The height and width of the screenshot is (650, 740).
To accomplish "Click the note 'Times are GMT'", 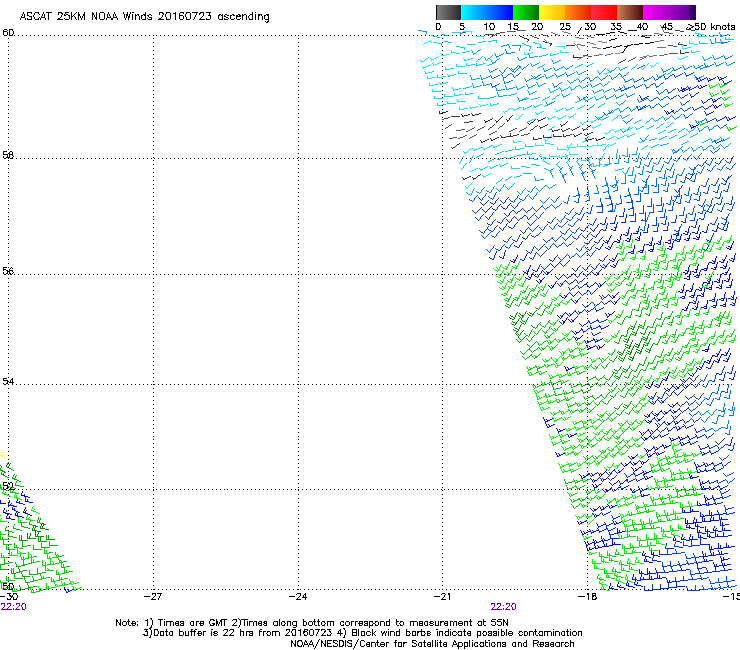I will pos(193,623).
